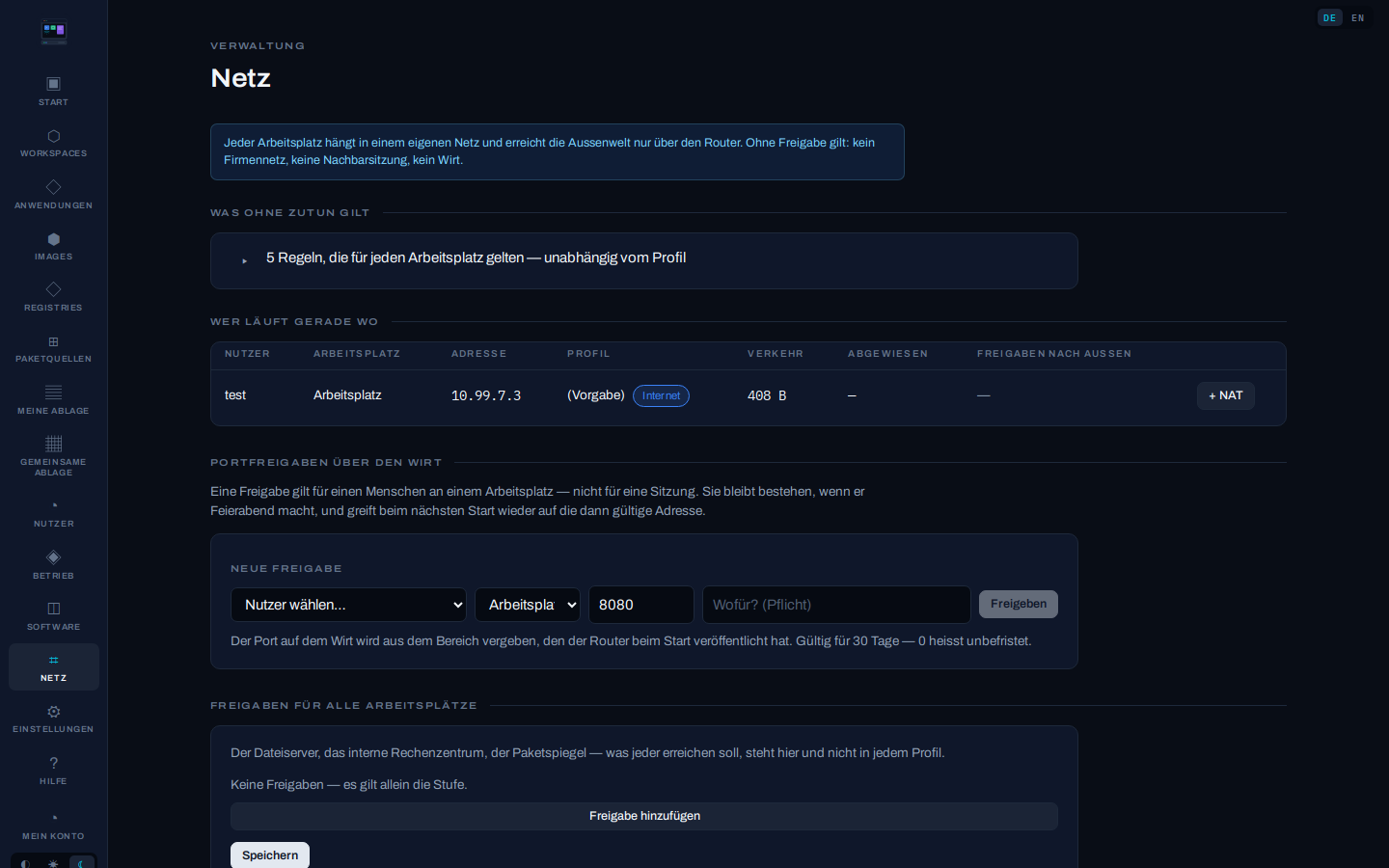
Task: Open the Images section
Action: point(53,246)
